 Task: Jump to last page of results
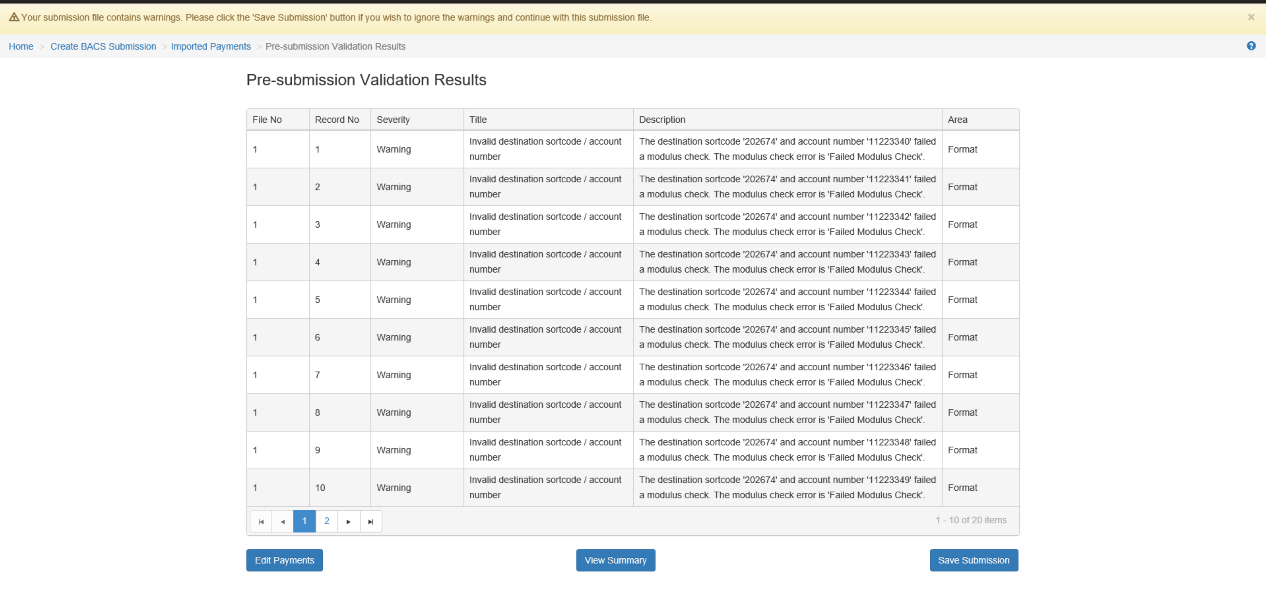tap(370, 521)
